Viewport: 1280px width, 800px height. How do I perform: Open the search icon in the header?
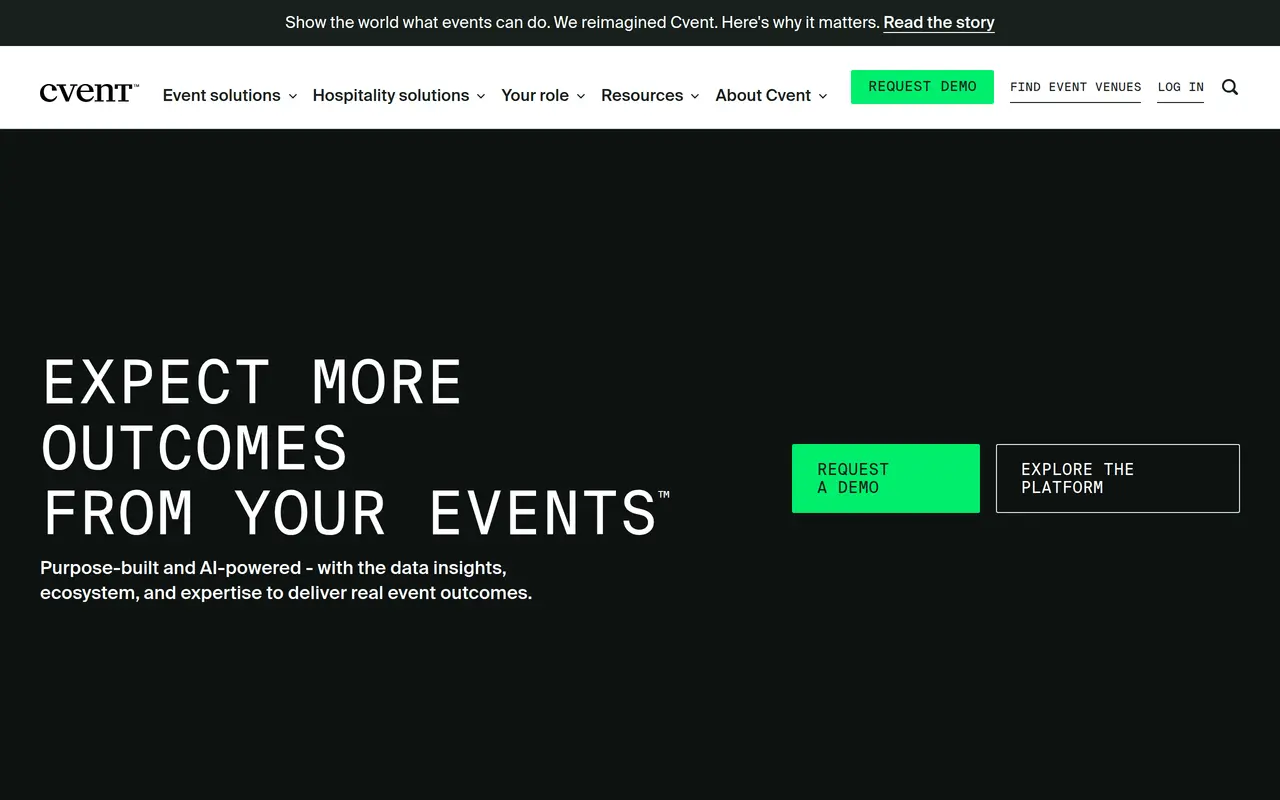(1230, 87)
